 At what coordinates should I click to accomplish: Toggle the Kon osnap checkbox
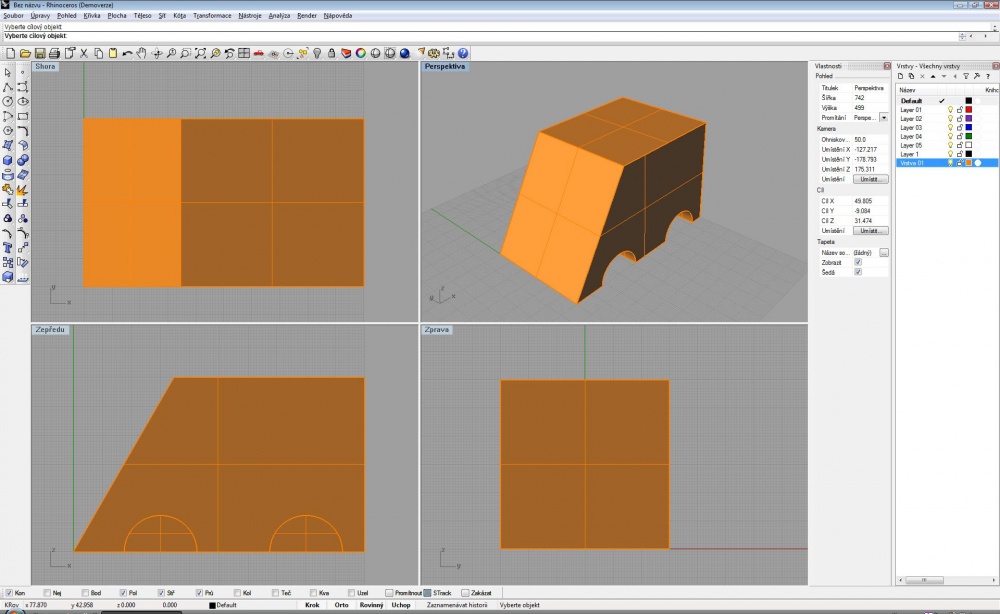9,593
